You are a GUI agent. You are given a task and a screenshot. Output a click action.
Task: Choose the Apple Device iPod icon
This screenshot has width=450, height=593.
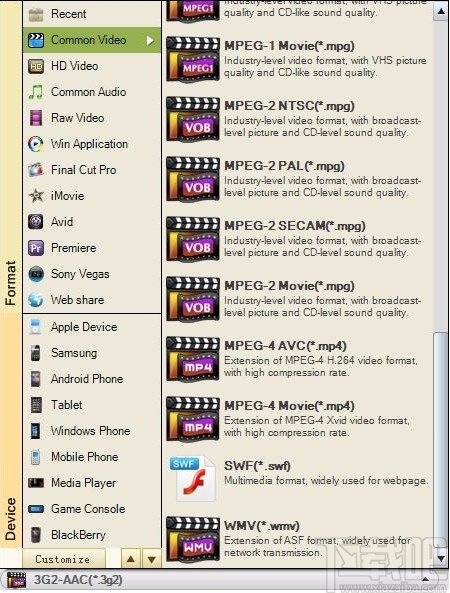point(36,327)
